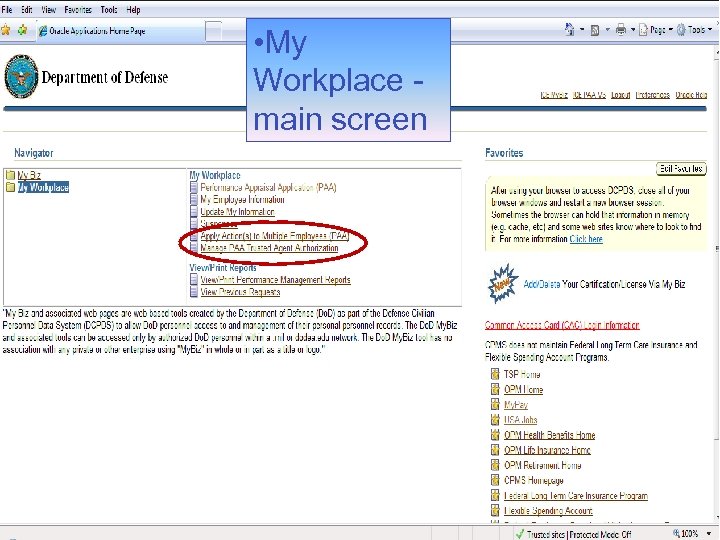Click the green Trusted sites checkmark icon
Screen dimensions: 720x540
pos(519,534)
